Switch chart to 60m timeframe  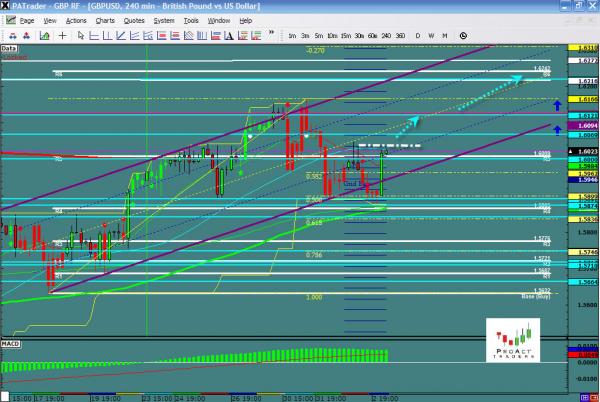[x=373, y=36]
